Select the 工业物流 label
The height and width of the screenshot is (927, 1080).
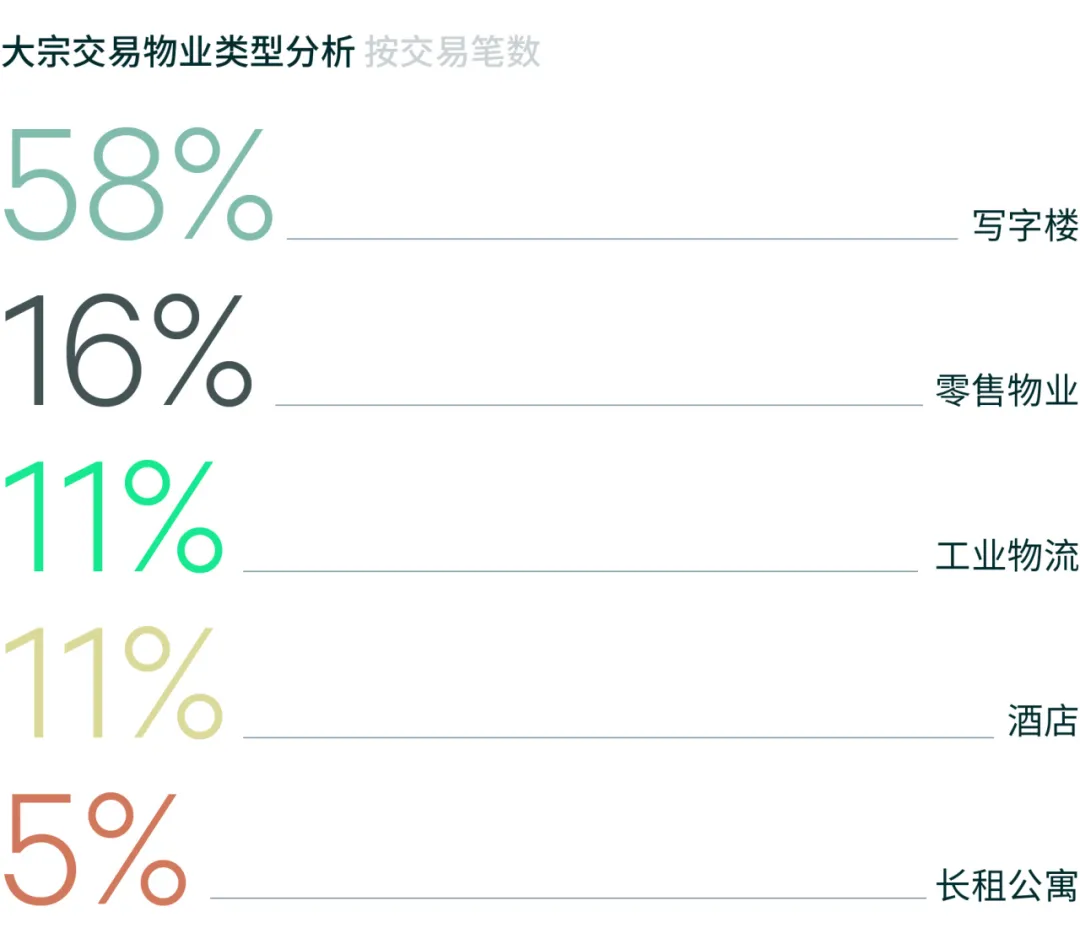[x=1007, y=556]
